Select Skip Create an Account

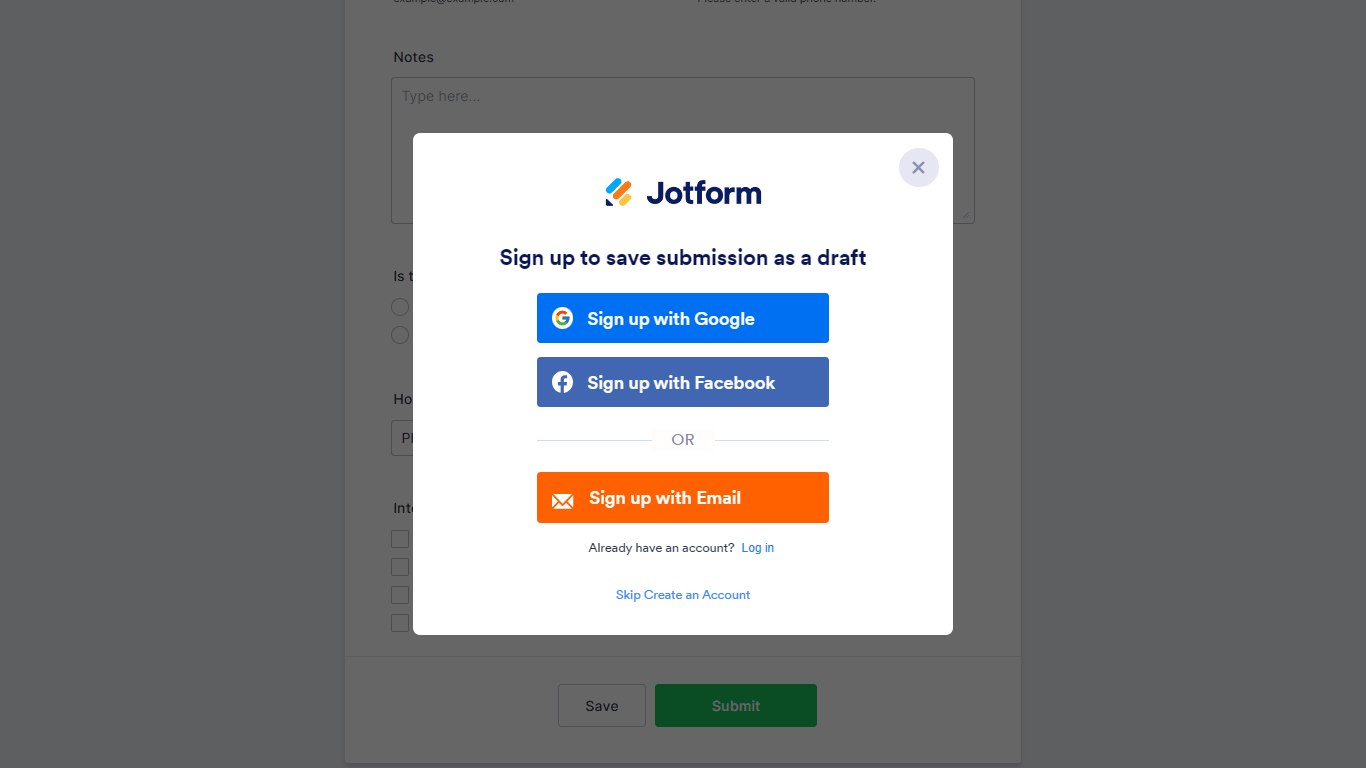(x=683, y=595)
